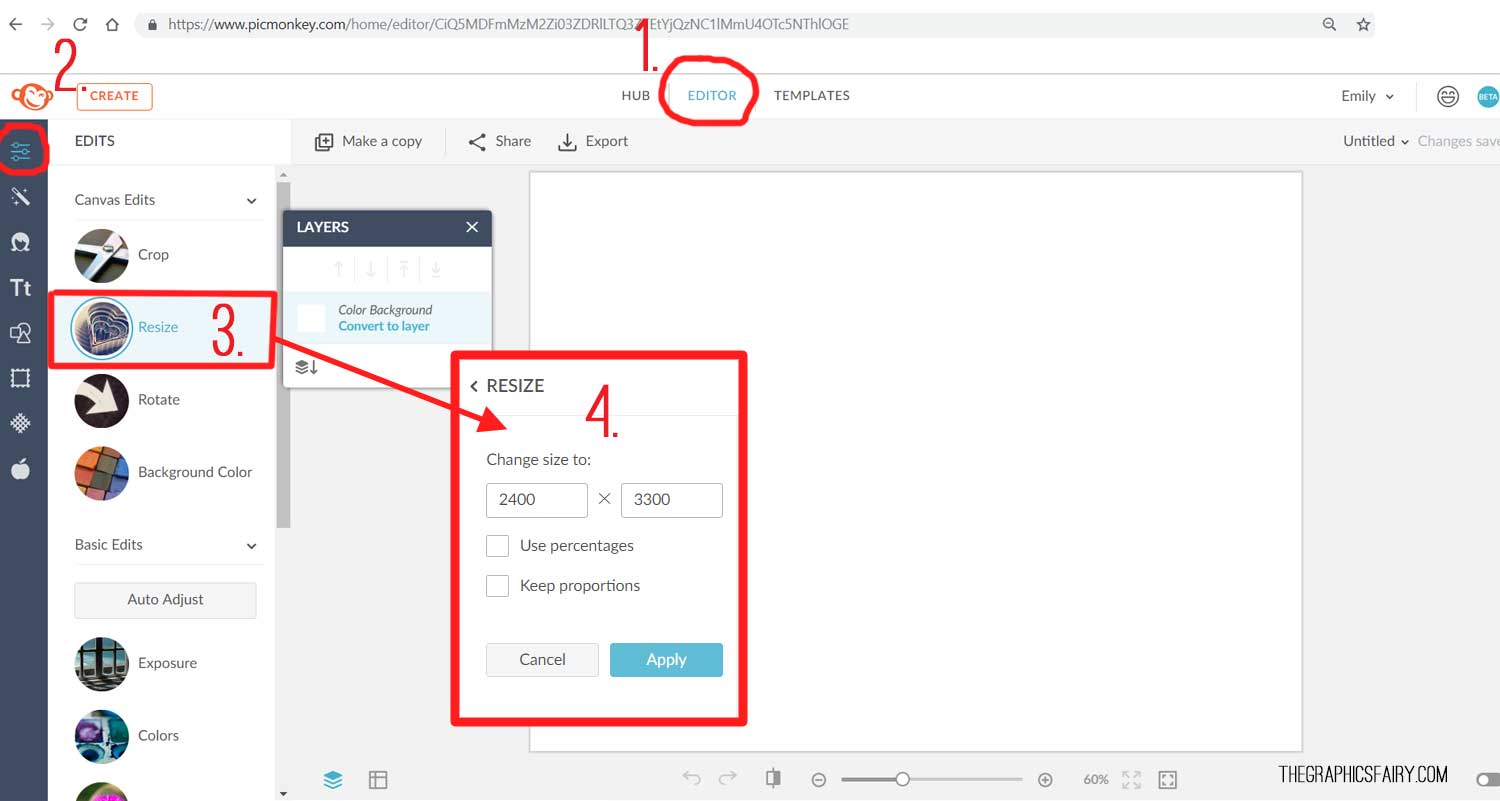Click the zoom level slider handle
1500x801 pixels.
click(902, 779)
